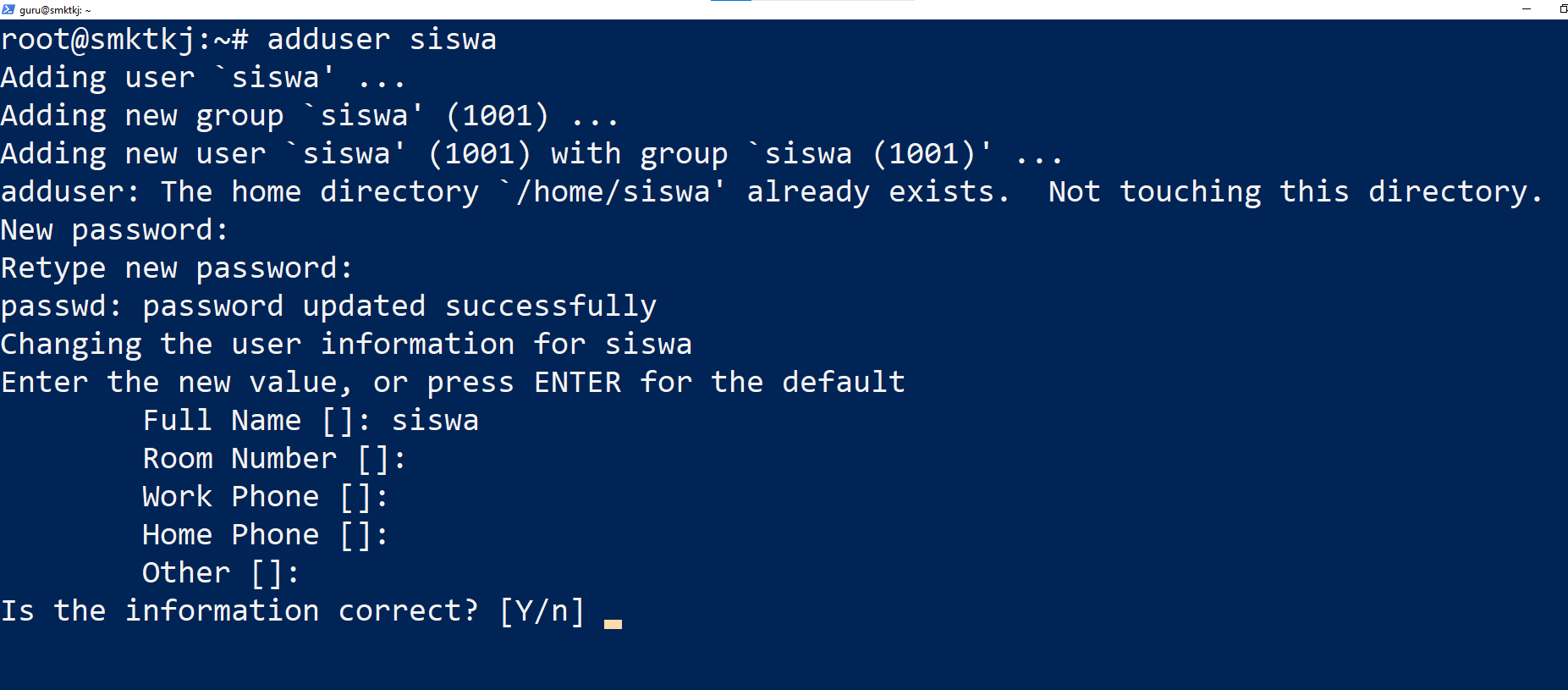Screen dimensions: 1568x690
Task: Click 'Not touching this directory' text
Action: click(x=1296, y=192)
